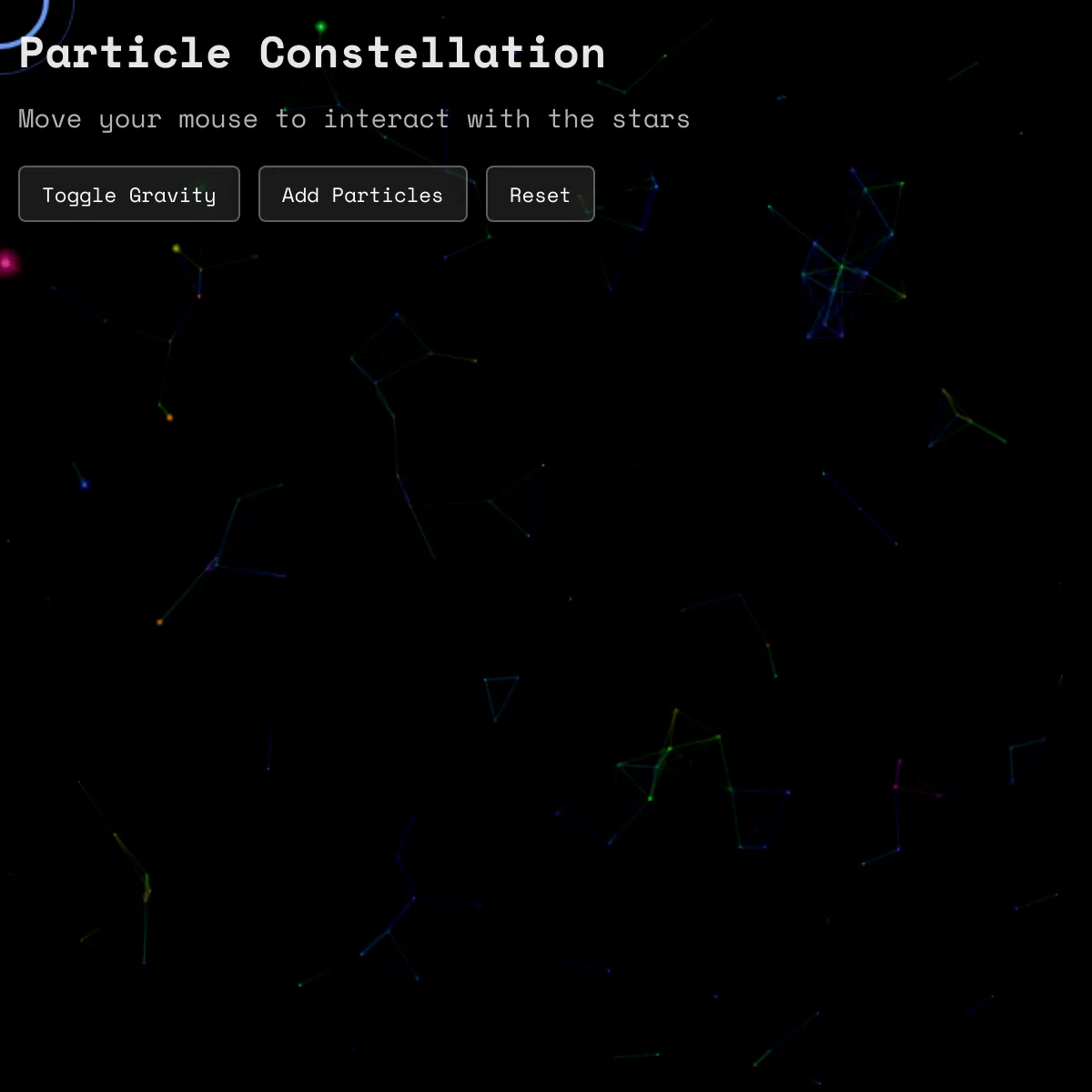Click the word 'Gravity' on the toggle button
This screenshot has height=1092, width=1092.
pyautogui.click(x=172, y=195)
